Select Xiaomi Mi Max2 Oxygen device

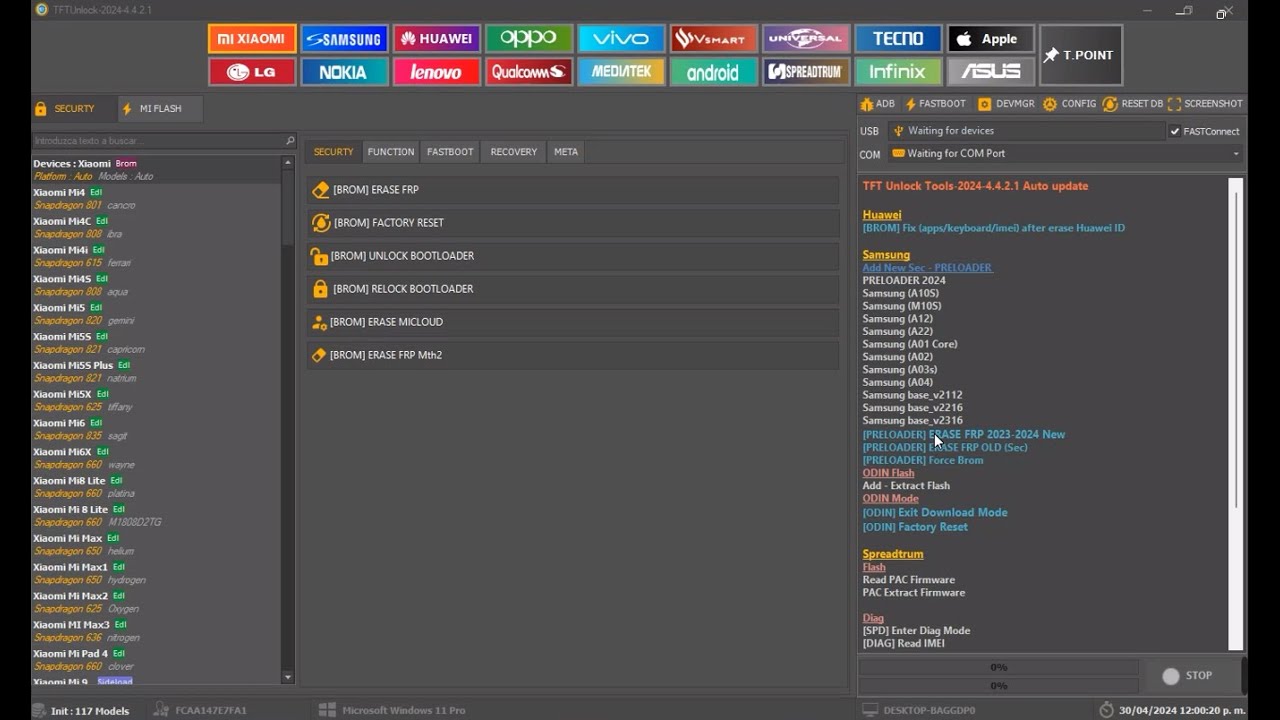pyautogui.click(x=156, y=602)
